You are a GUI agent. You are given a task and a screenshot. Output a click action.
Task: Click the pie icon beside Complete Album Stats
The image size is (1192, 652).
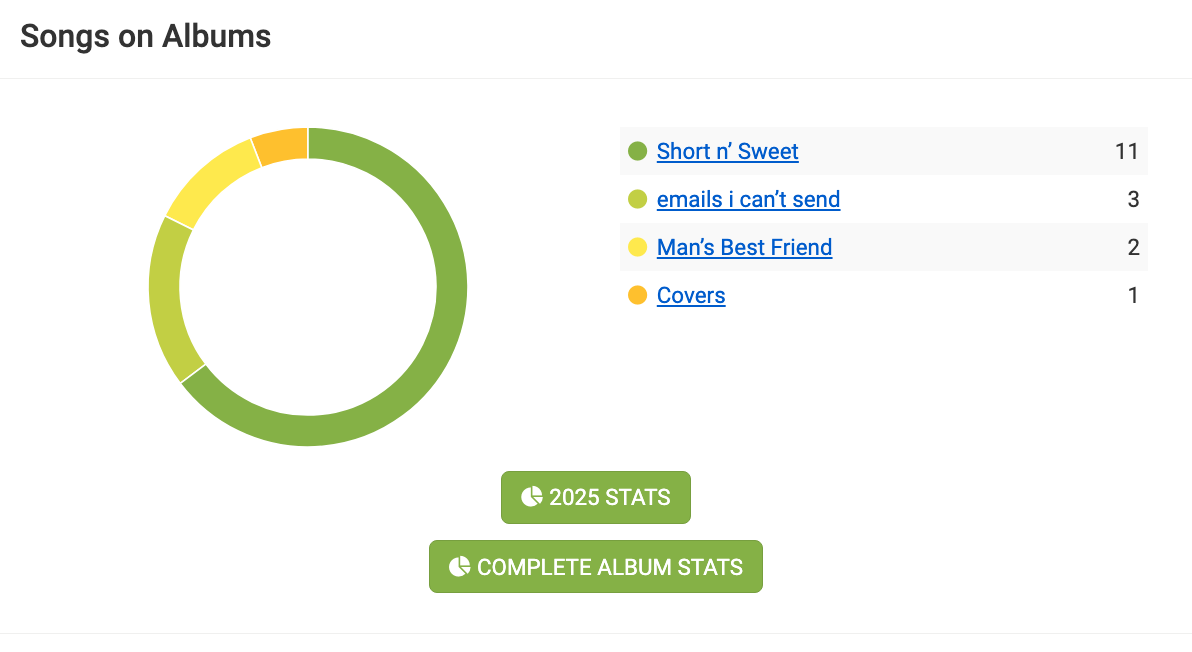pyautogui.click(x=459, y=567)
